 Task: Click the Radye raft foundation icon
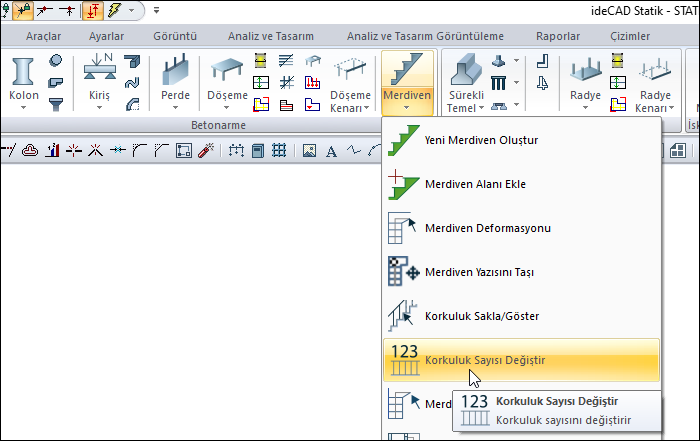[585, 70]
